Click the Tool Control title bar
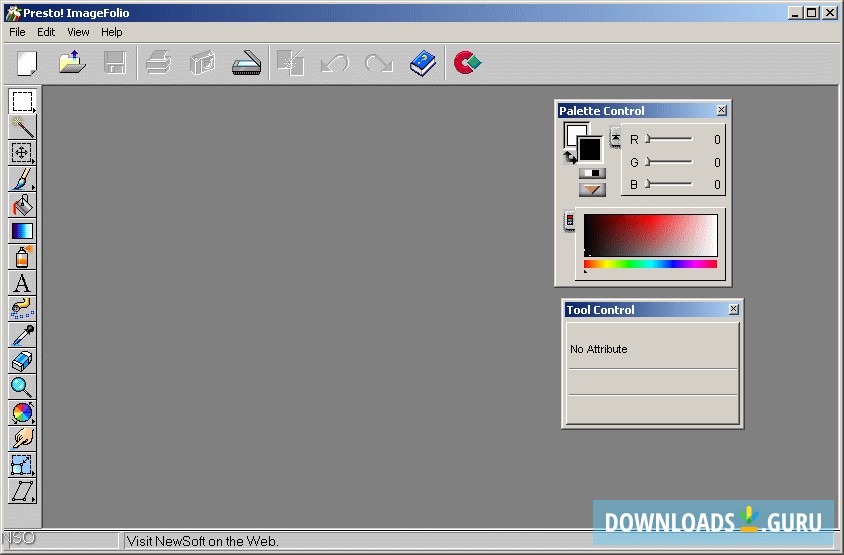Image resolution: width=844 pixels, height=555 pixels. click(x=652, y=309)
